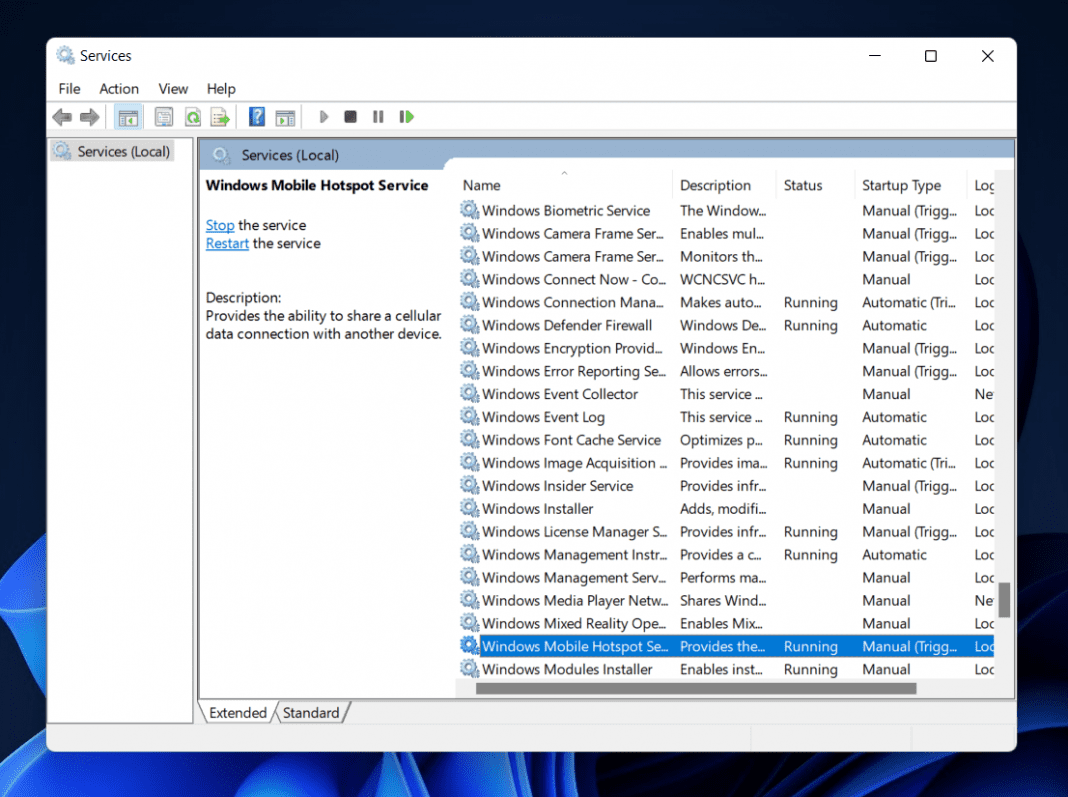Click the Export List toolbar icon
The image size is (1068, 797).
pyautogui.click(x=219, y=117)
